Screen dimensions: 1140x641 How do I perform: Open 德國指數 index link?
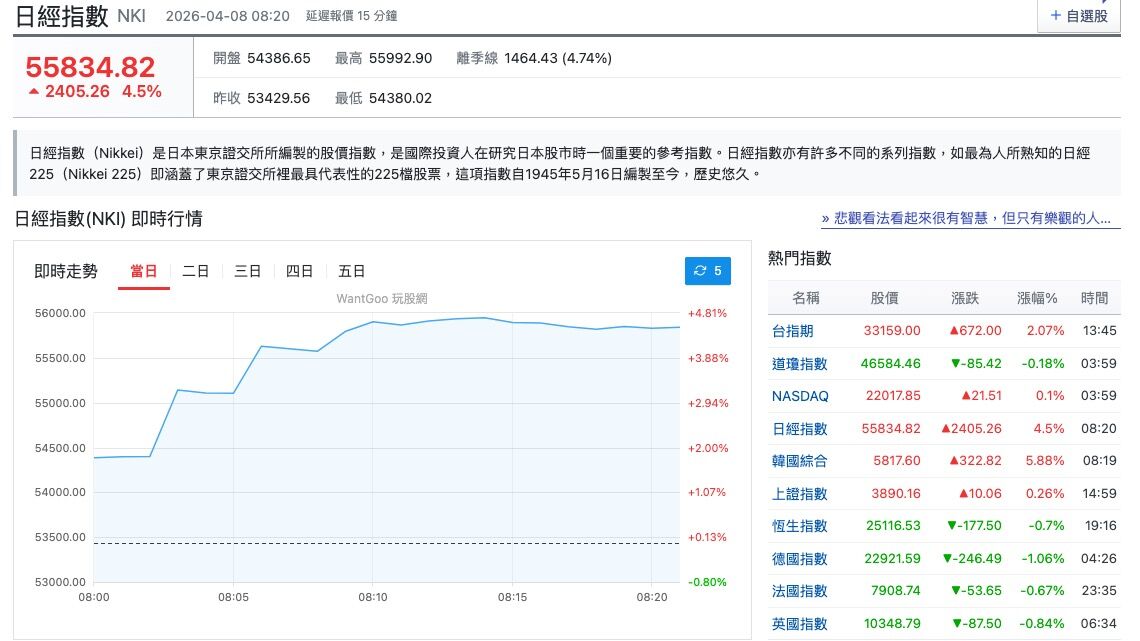point(799,559)
